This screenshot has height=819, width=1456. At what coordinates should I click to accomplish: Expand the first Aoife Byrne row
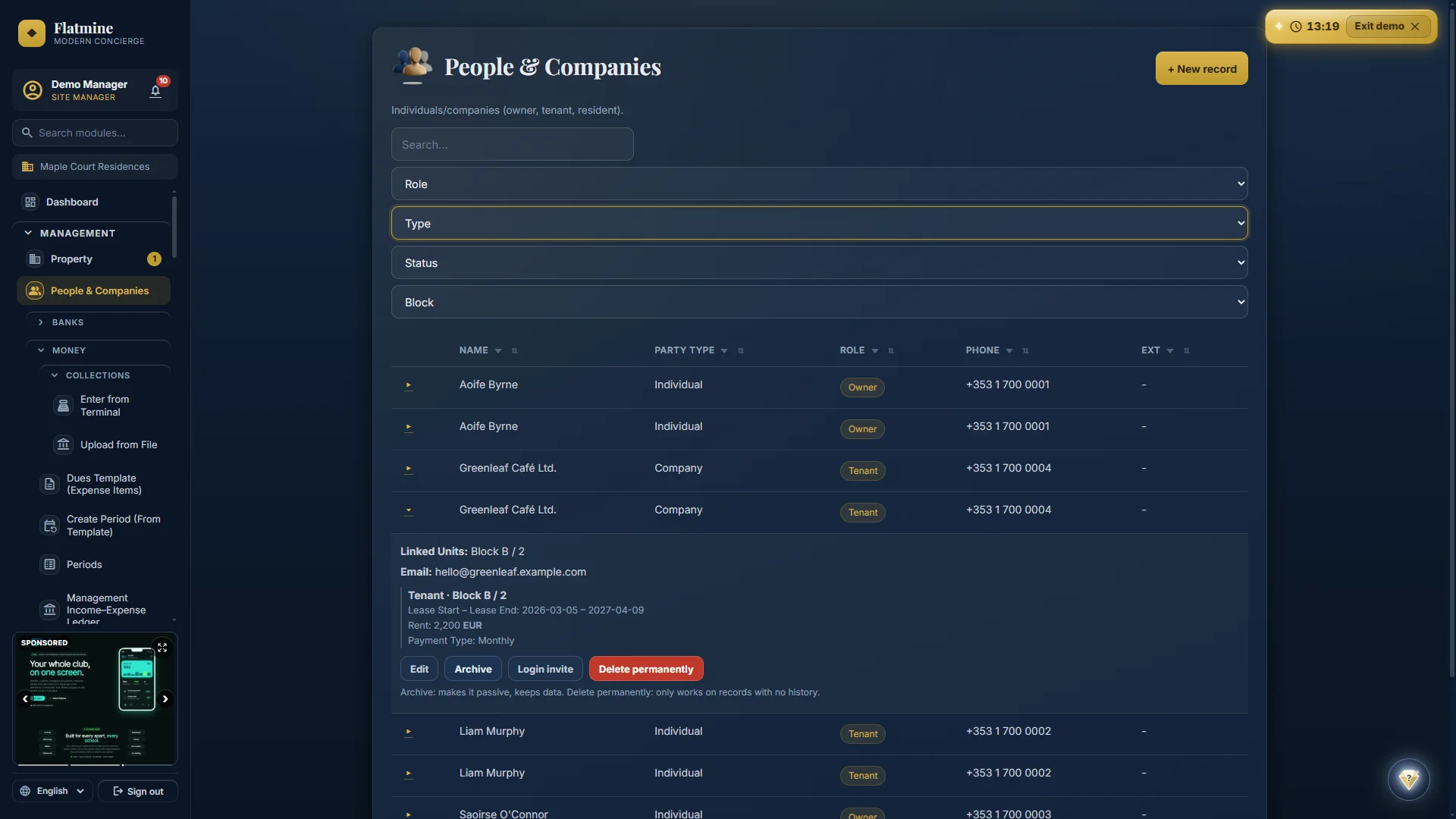409,385
